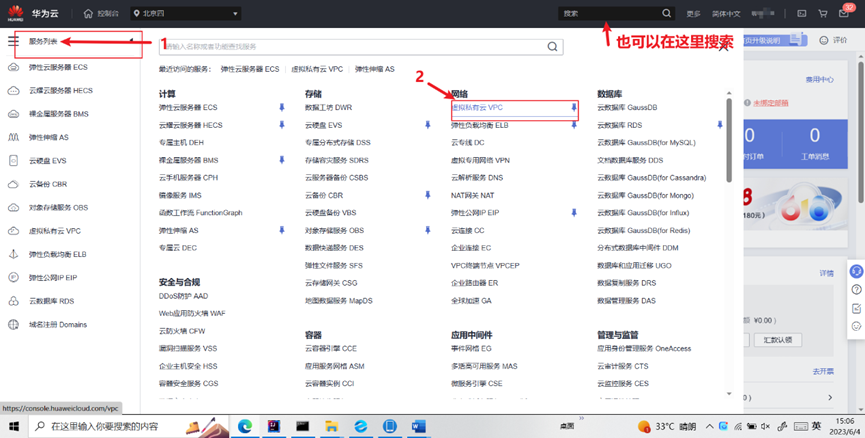Open 函数工作流 FunctionGraph under 计算

201,212
